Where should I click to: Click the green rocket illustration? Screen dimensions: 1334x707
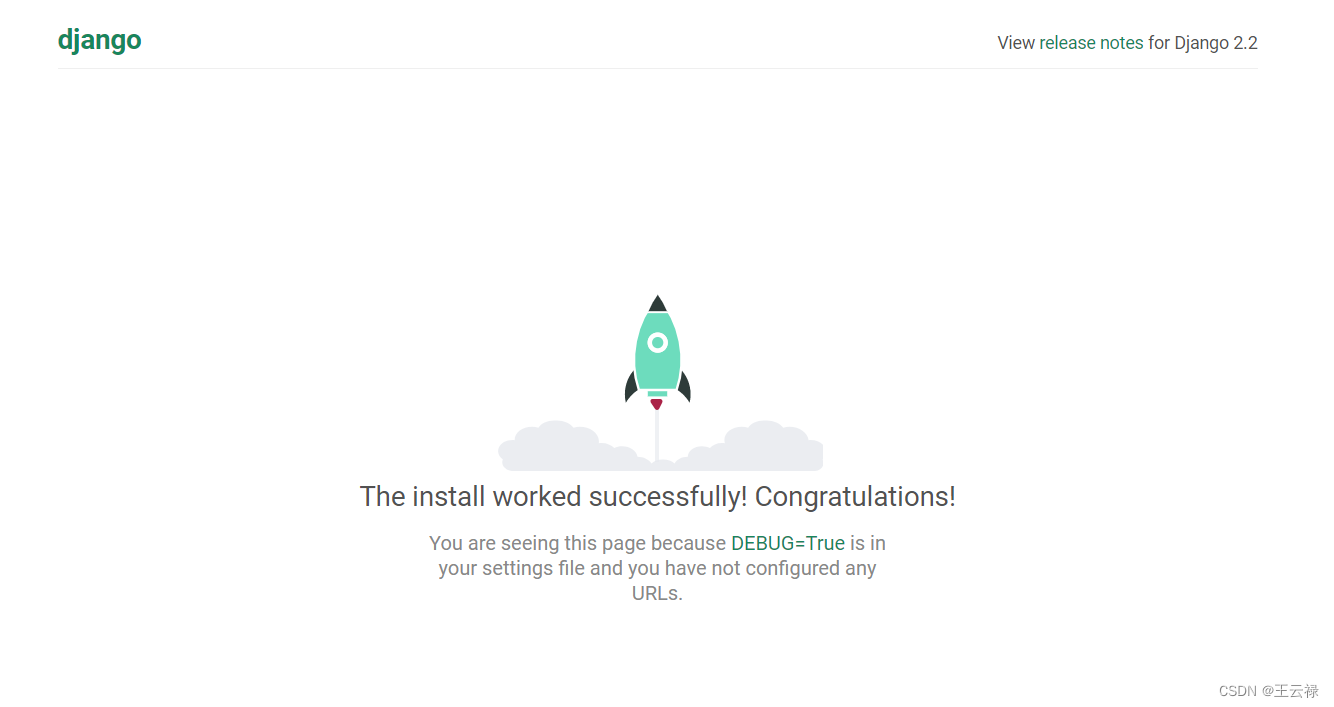[x=658, y=352]
